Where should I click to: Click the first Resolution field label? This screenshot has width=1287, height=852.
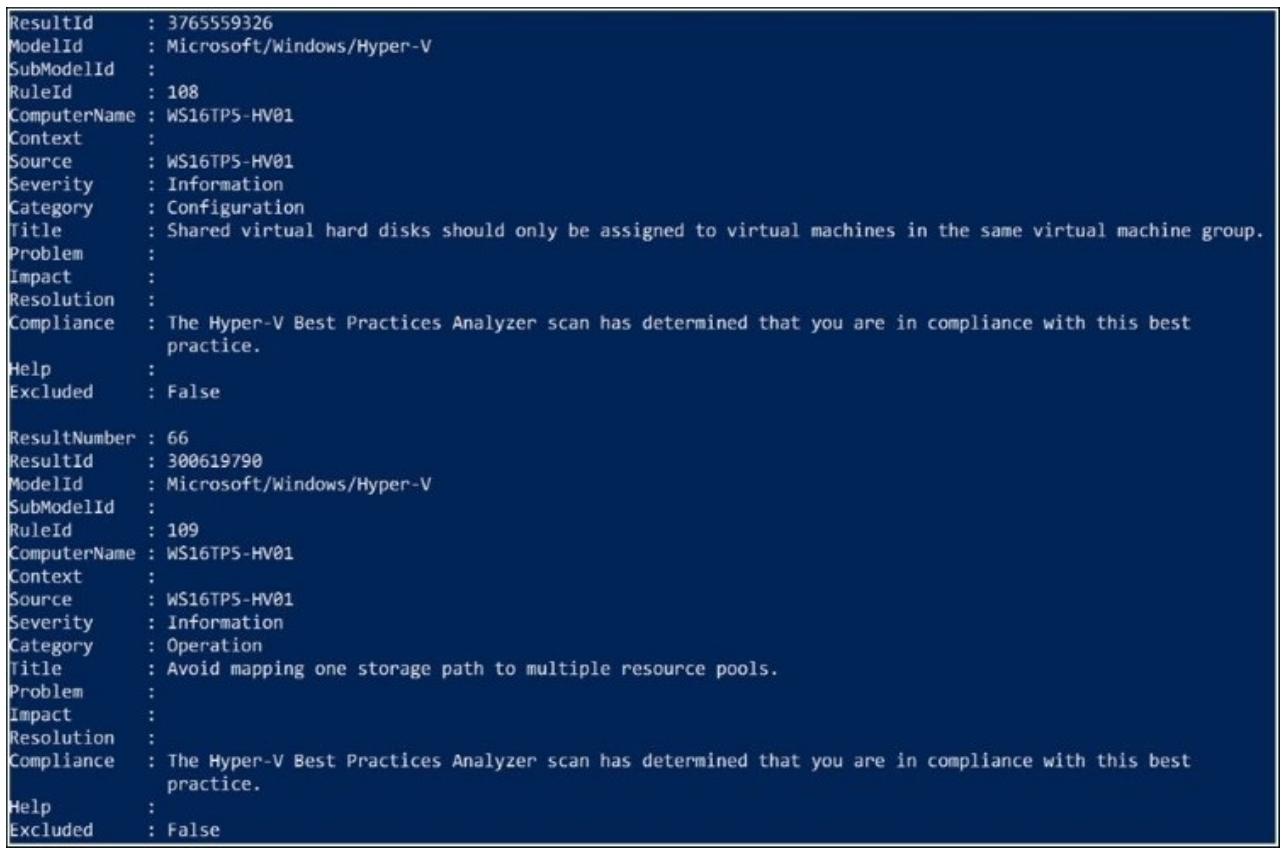[50, 298]
